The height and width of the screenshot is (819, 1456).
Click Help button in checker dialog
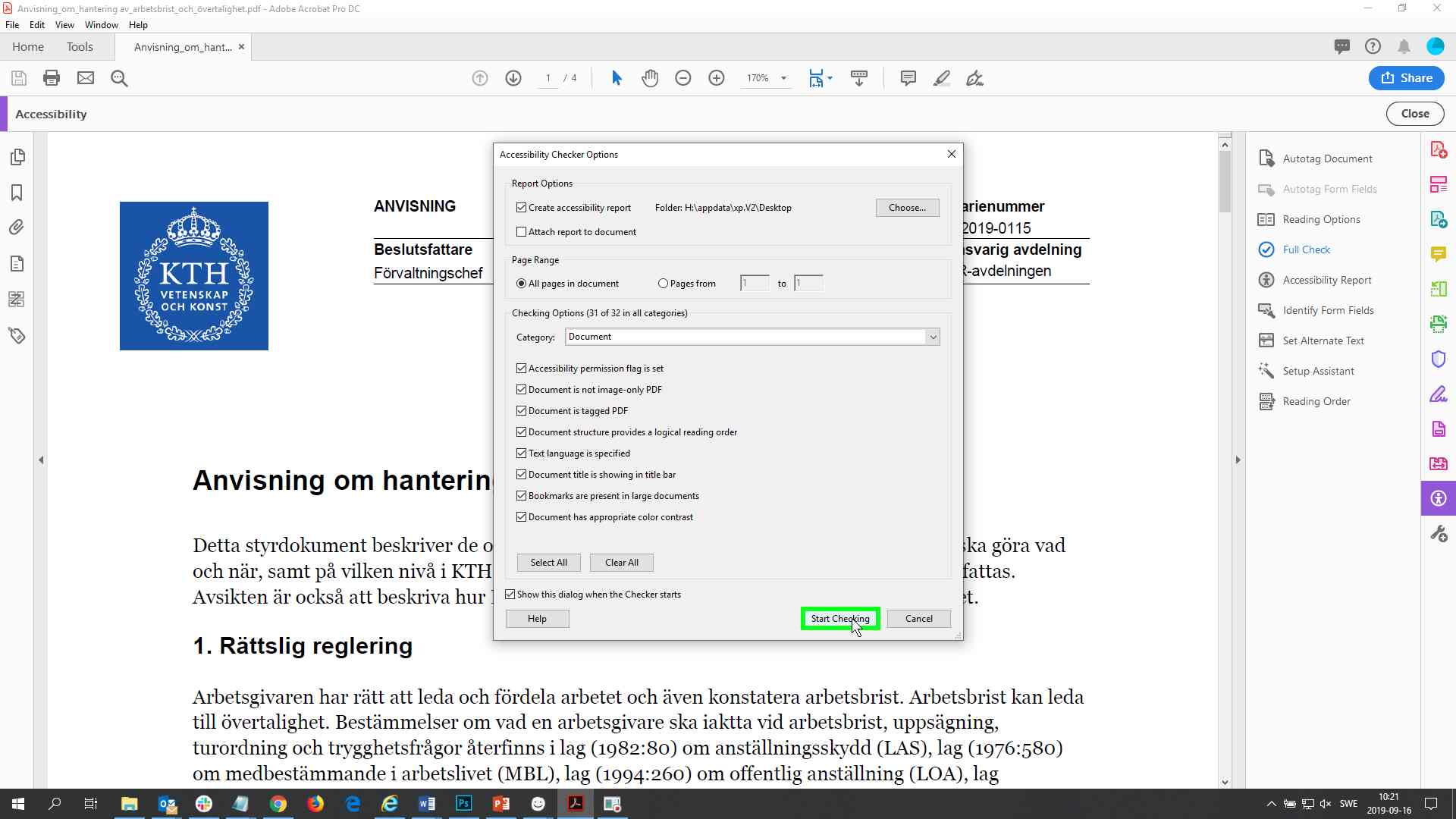[x=537, y=619]
